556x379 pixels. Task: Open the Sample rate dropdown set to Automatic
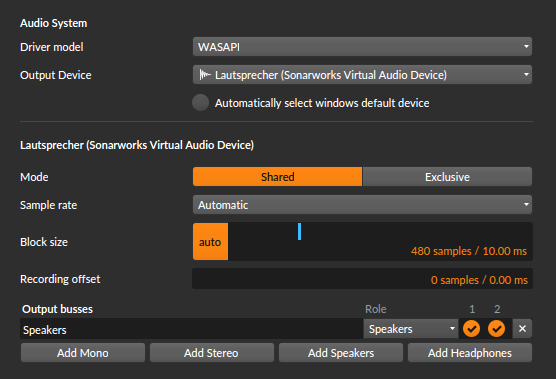pyautogui.click(x=362, y=205)
